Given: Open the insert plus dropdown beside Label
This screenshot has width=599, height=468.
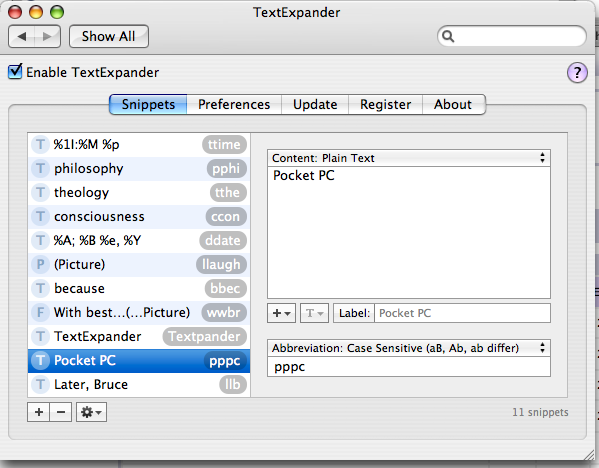Looking at the screenshot, I should pos(282,313).
